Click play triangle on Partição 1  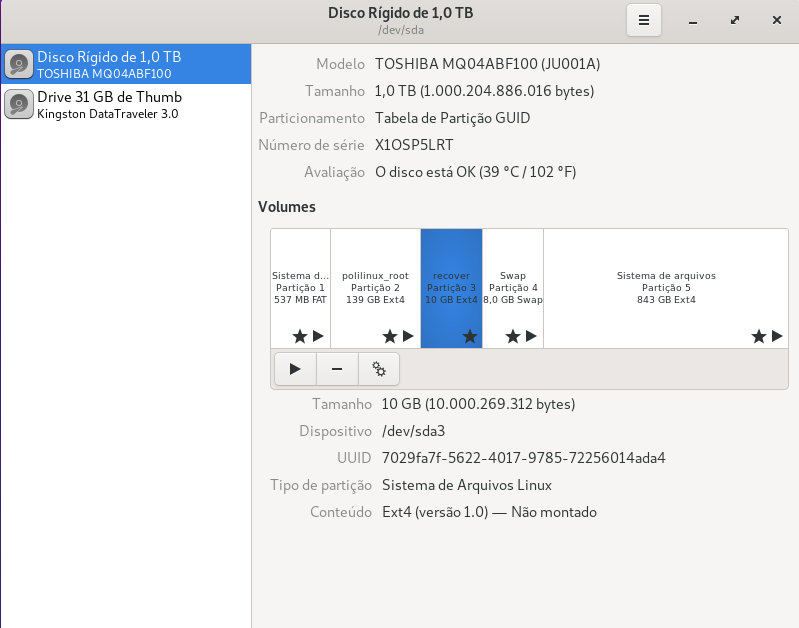point(318,336)
